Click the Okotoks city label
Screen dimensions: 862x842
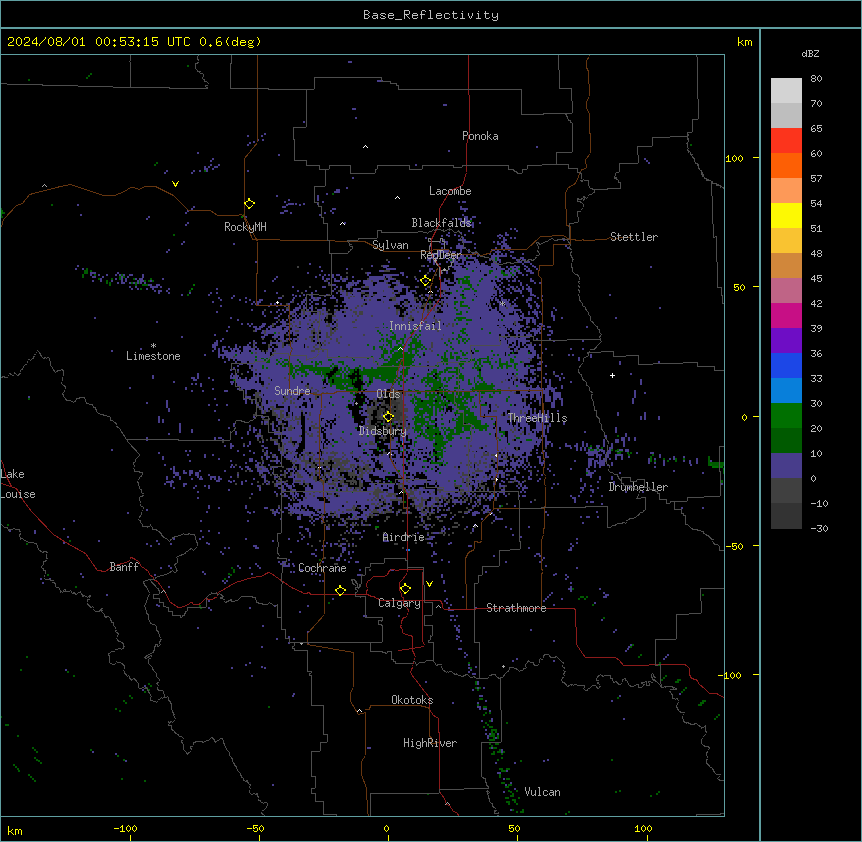tap(412, 700)
